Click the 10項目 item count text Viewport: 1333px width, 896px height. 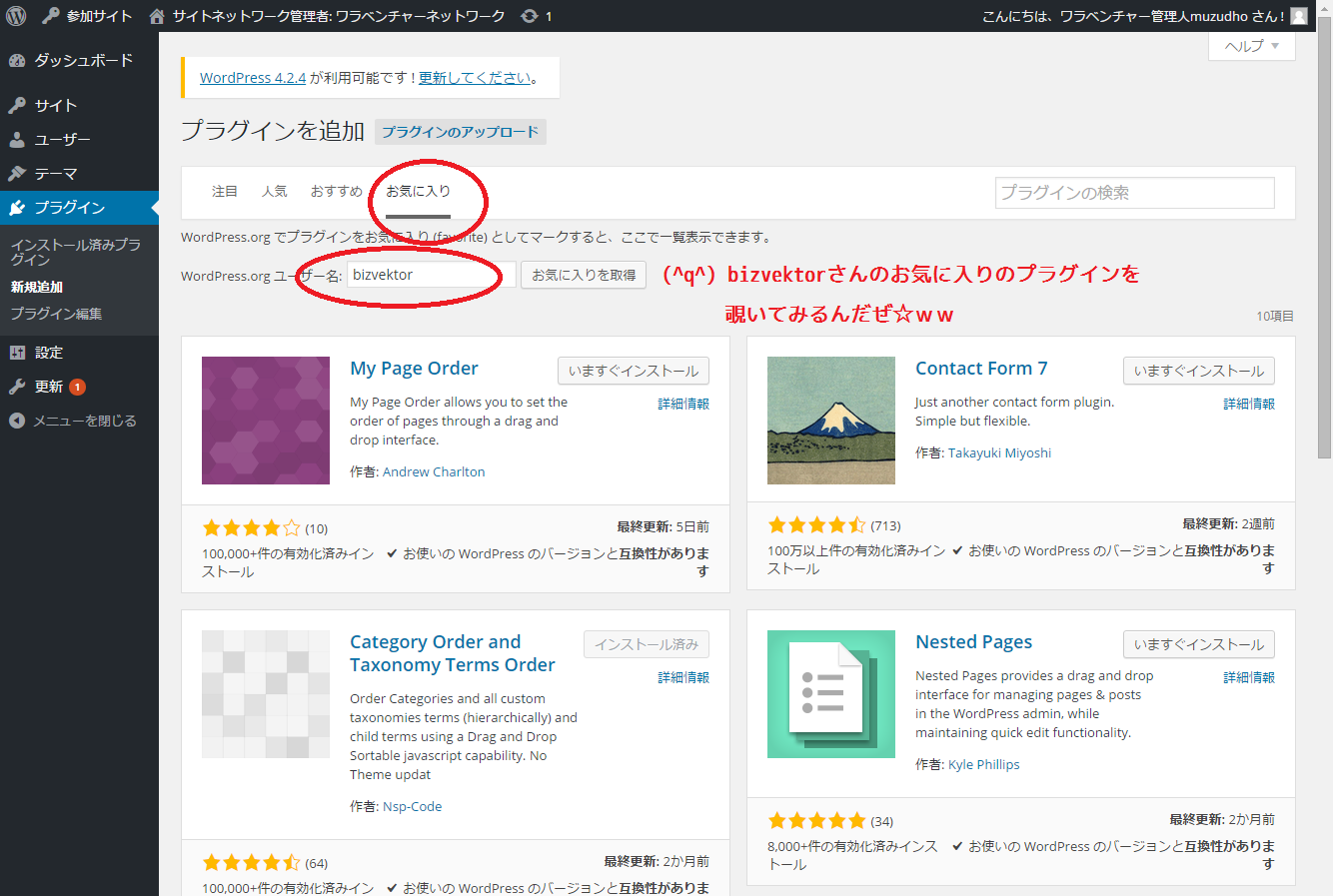pos(1275,316)
